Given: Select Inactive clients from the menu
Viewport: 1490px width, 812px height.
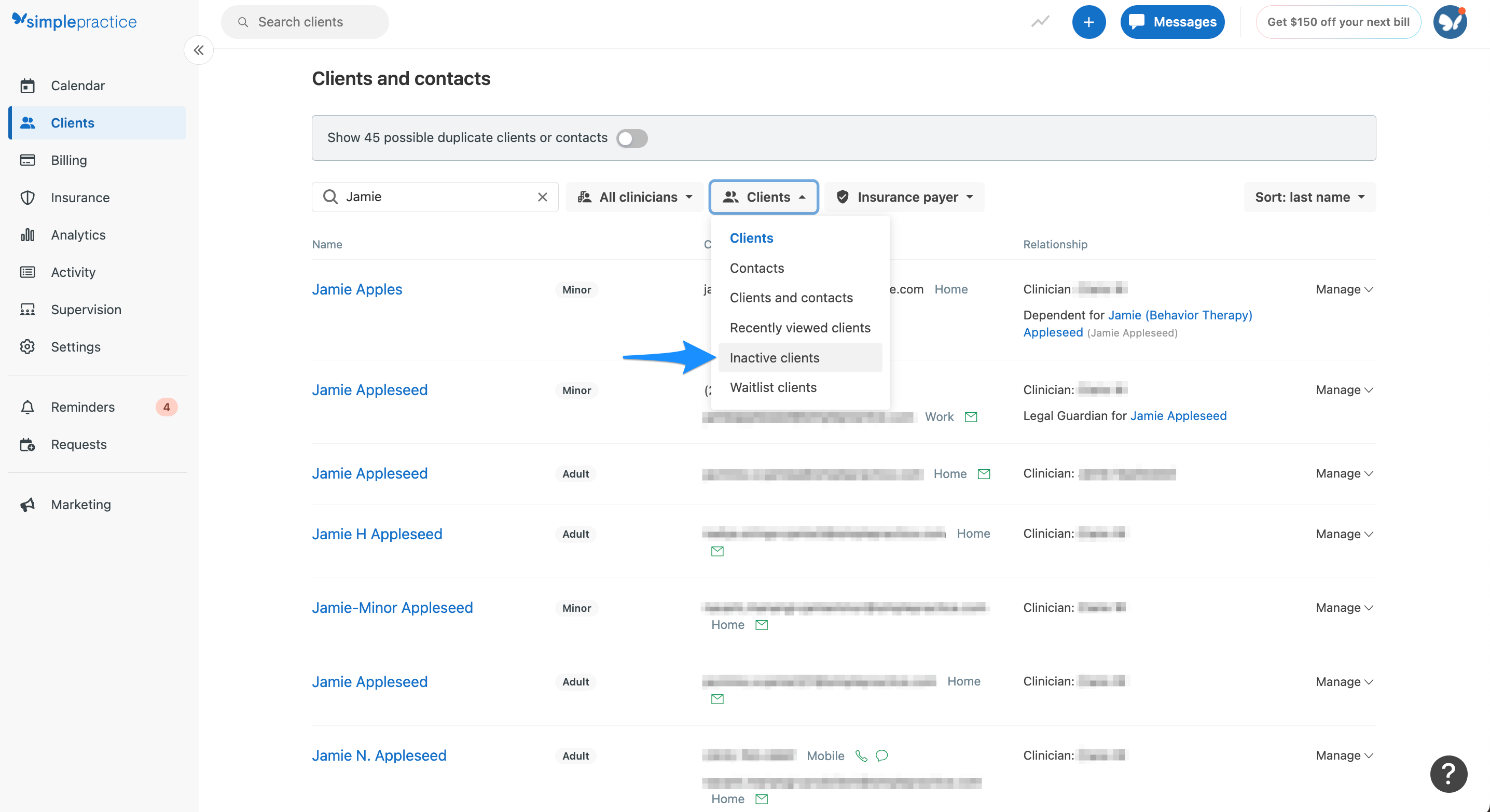Looking at the screenshot, I should 775,357.
